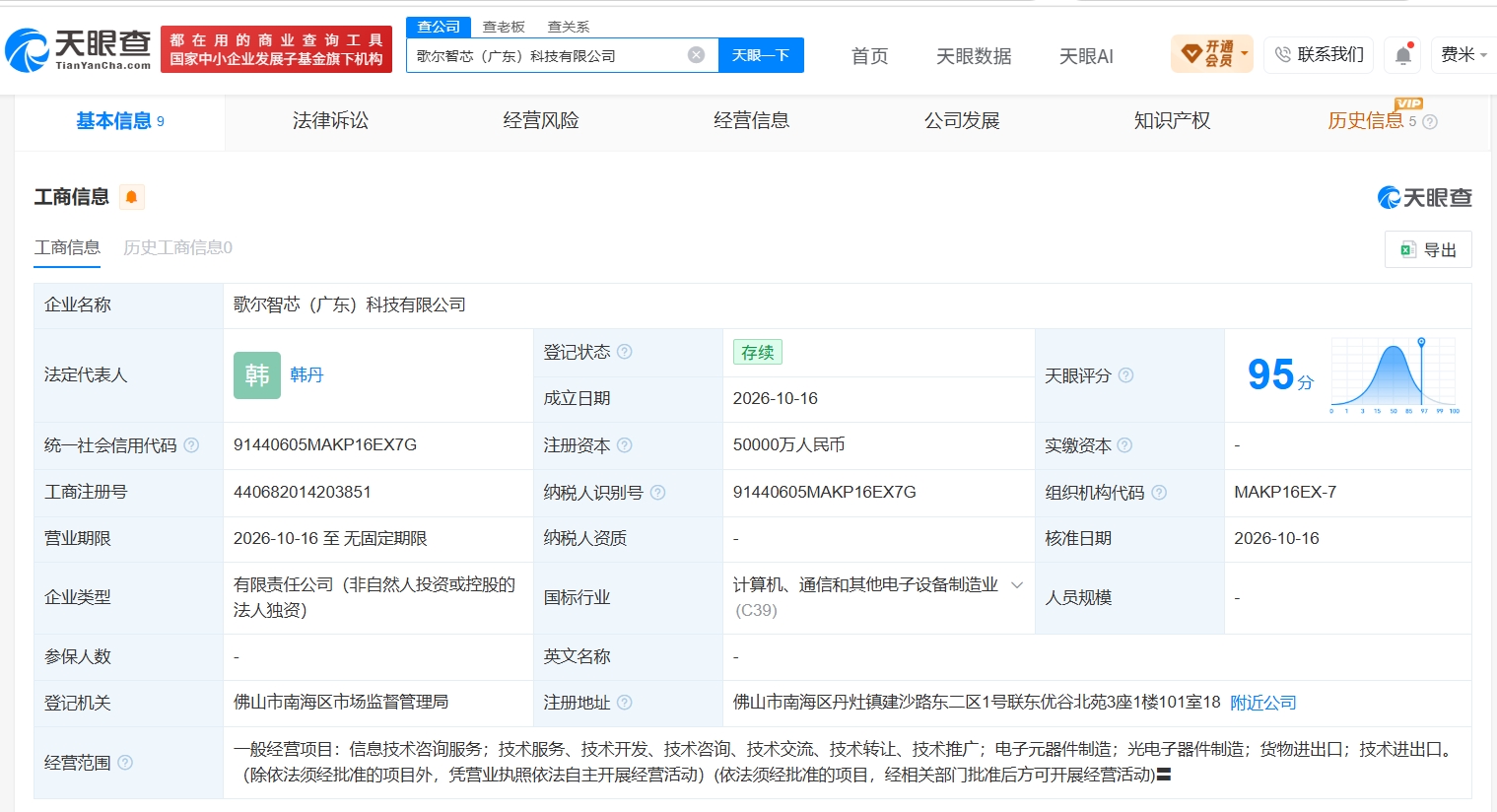Click help icon next to 天眼评分
This screenshot has width=1497, height=812.
[x=1125, y=375]
